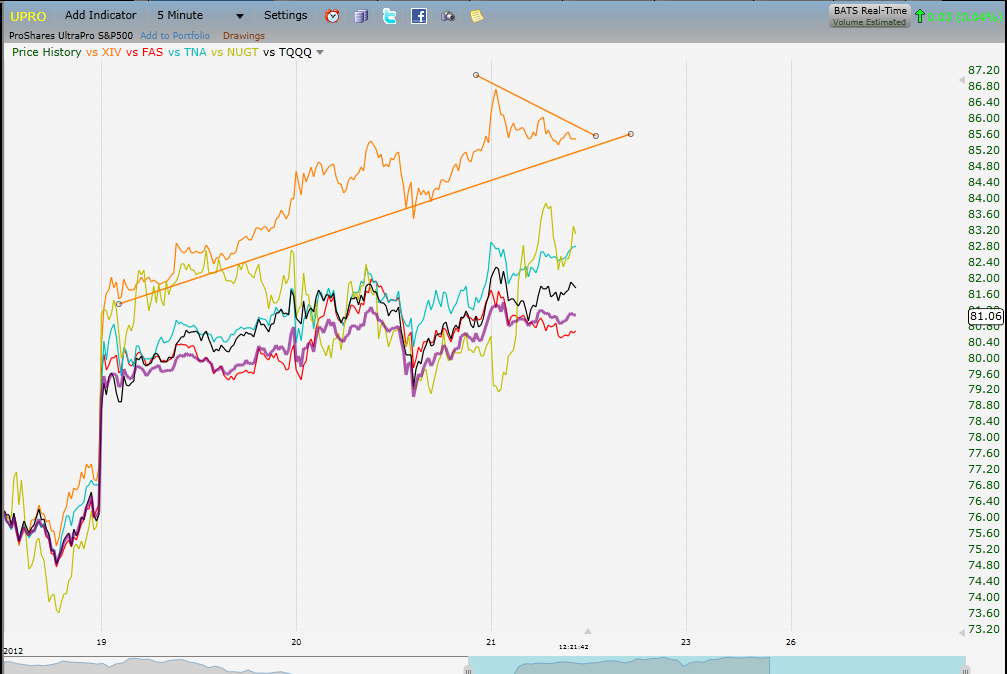Image resolution: width=1007 pixels, height=674 pixels.
Task: Click the 84.00 price scale value
Action: click(983, 198)
